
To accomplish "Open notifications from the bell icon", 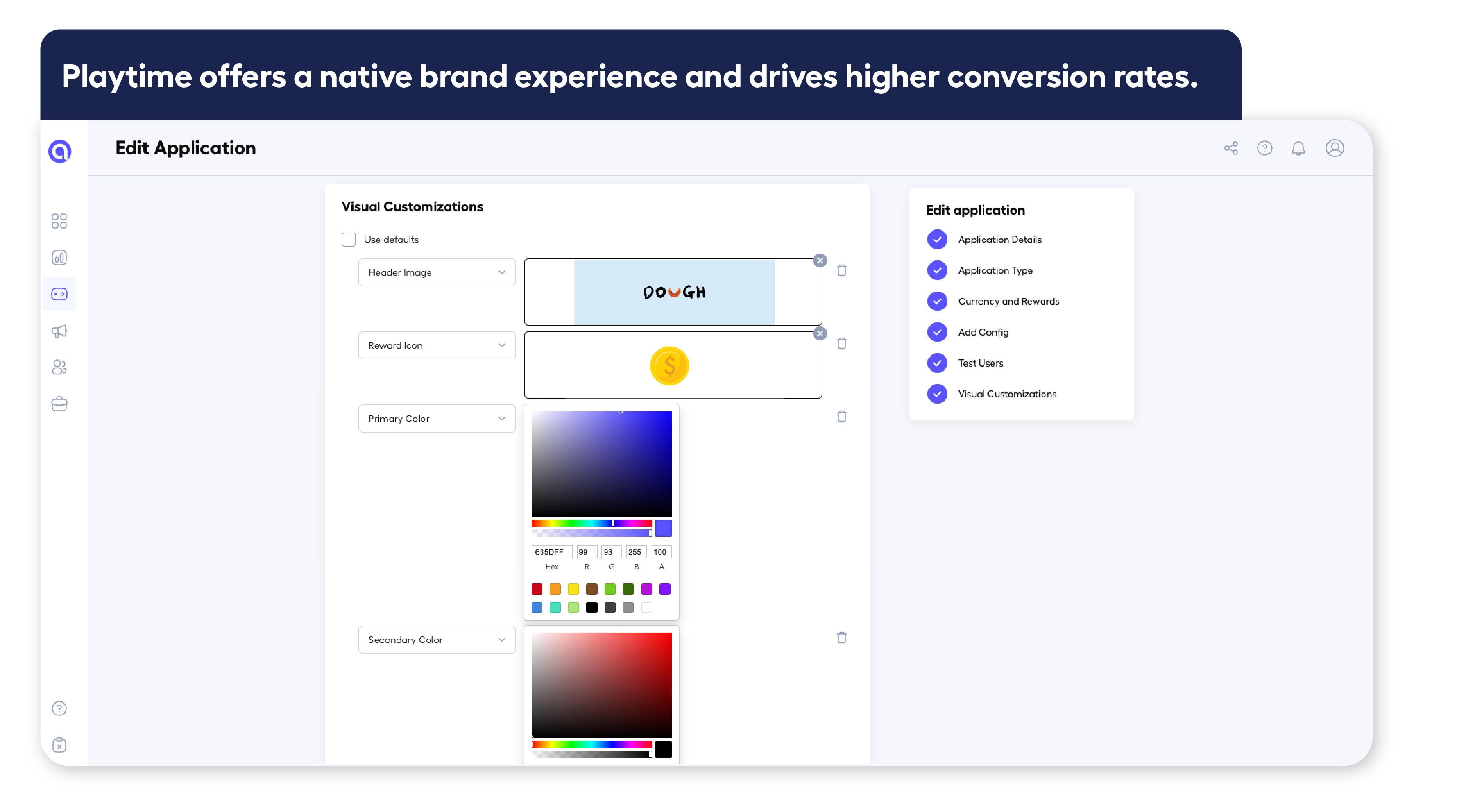I will click(1299, 148).
